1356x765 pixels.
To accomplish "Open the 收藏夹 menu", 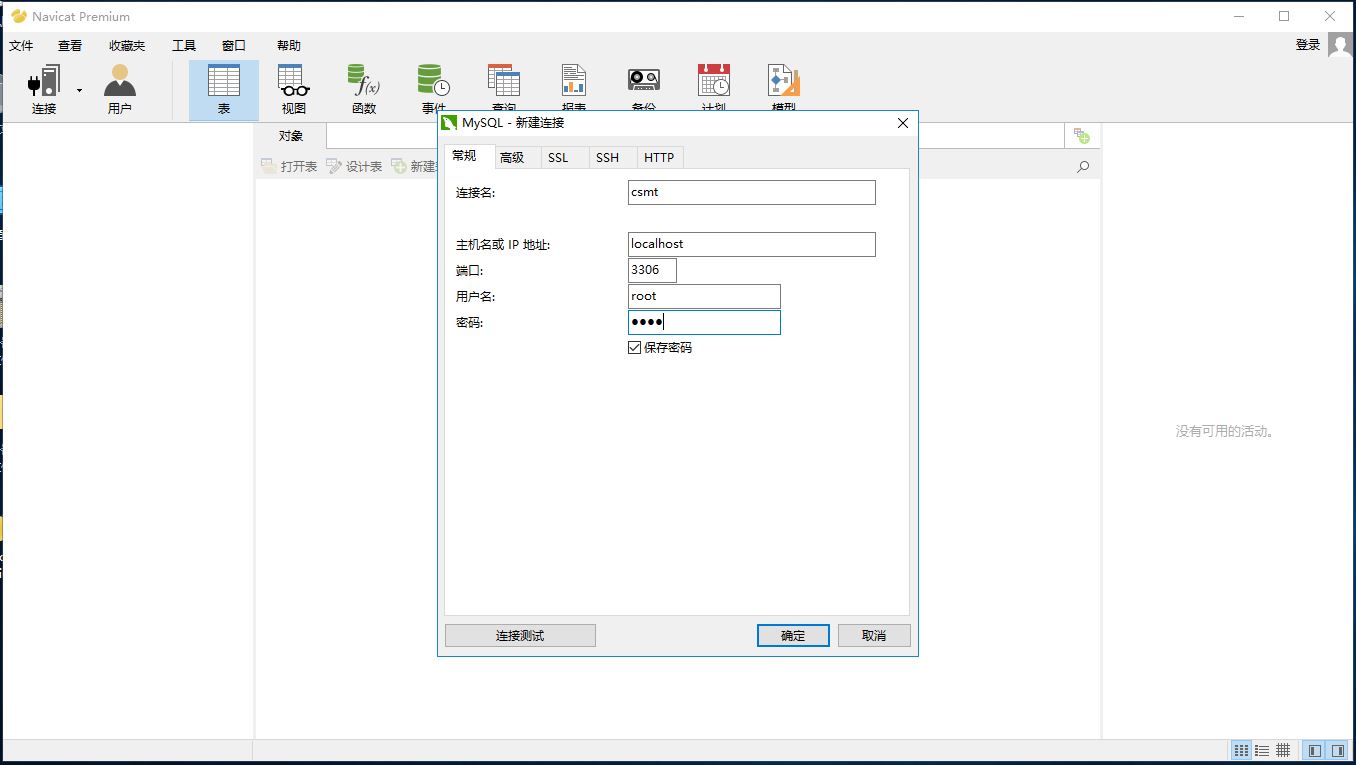I will [127, 46].
